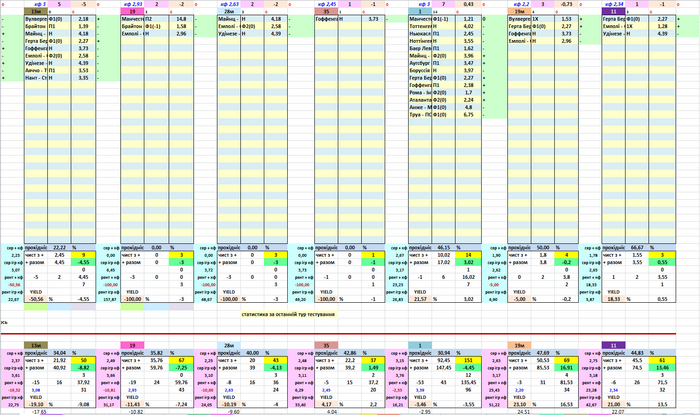This screenshot has width=700, height=415.
Task: Click the bottom total 22,07
Action: (618, 412)
